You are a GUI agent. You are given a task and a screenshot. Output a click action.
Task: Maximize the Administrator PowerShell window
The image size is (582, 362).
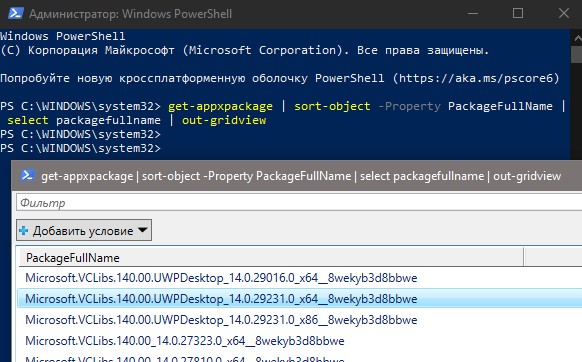coord(518,14)
